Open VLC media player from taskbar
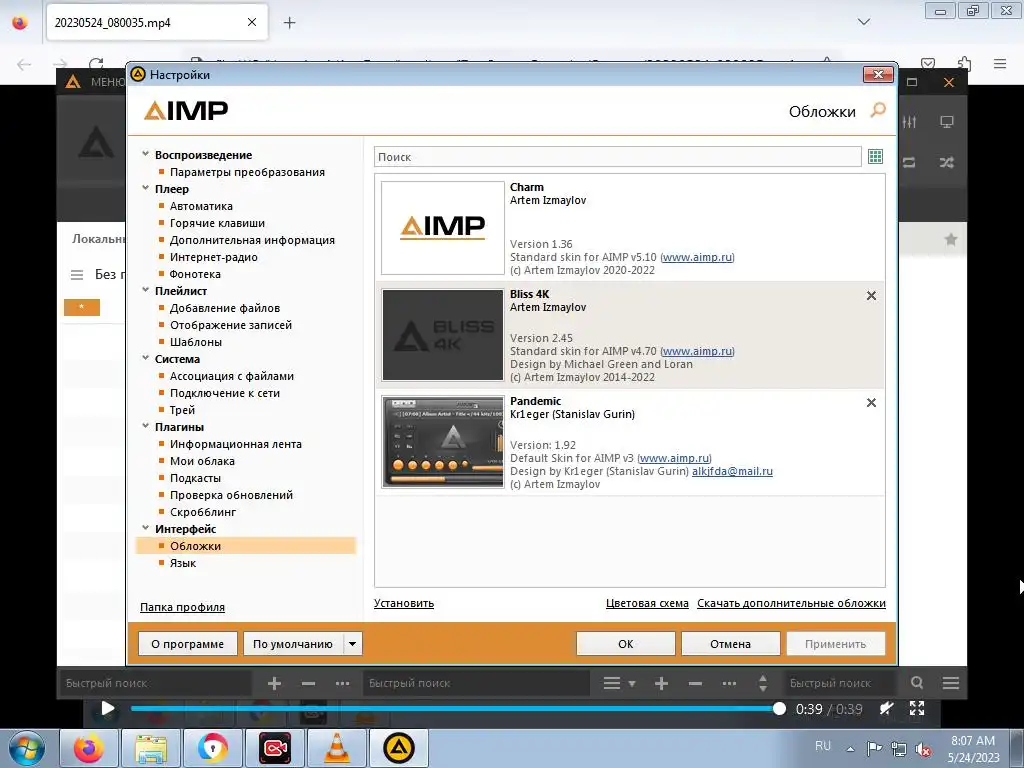 336,748
